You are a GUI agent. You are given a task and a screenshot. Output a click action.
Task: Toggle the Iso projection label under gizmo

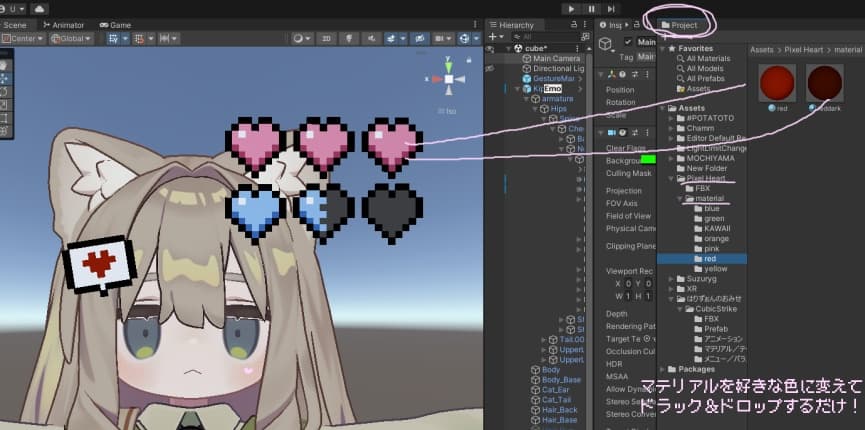click(447, 111)
